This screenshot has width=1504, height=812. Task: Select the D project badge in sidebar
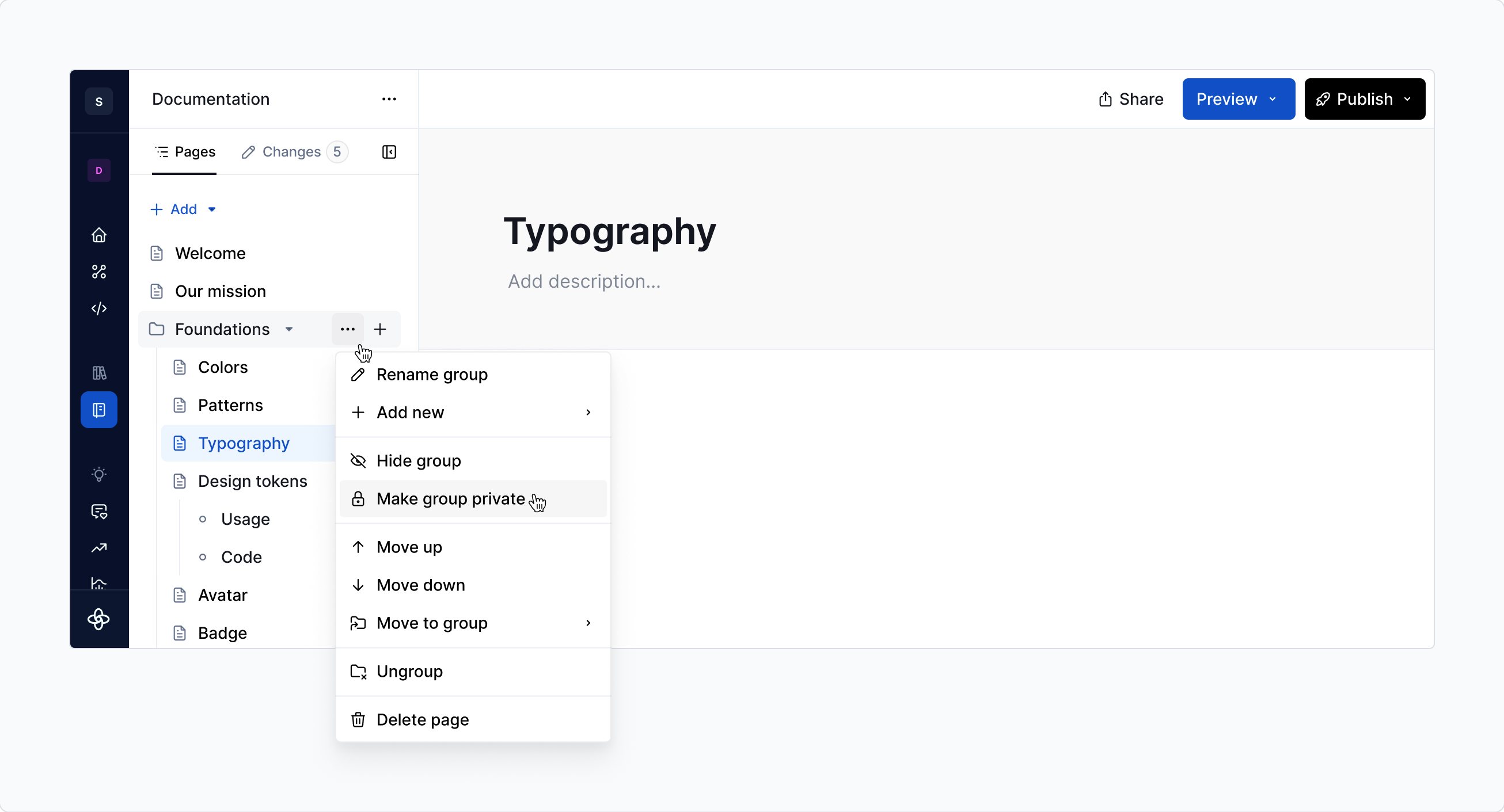(x=98, y=170)
